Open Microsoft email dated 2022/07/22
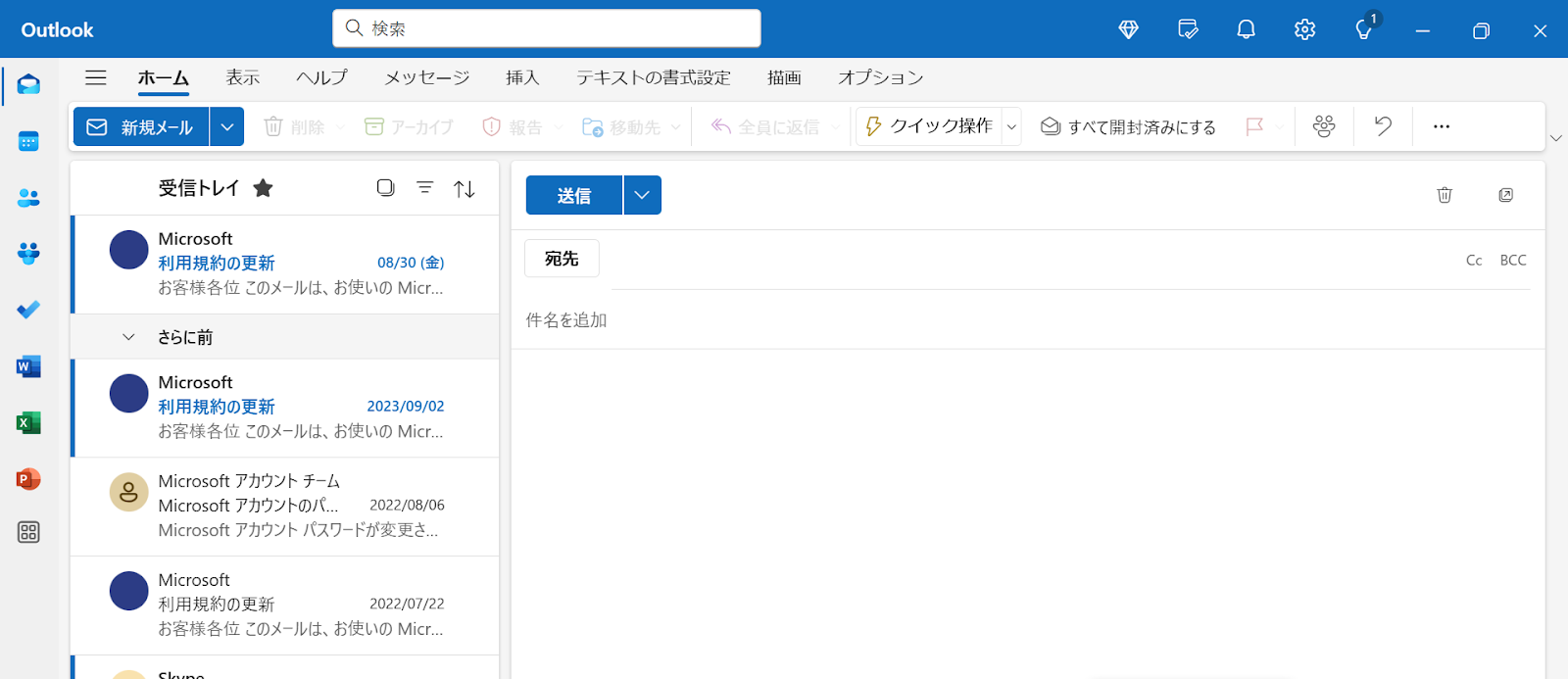The image size is (1568, 679). click(x=285, y=606)
